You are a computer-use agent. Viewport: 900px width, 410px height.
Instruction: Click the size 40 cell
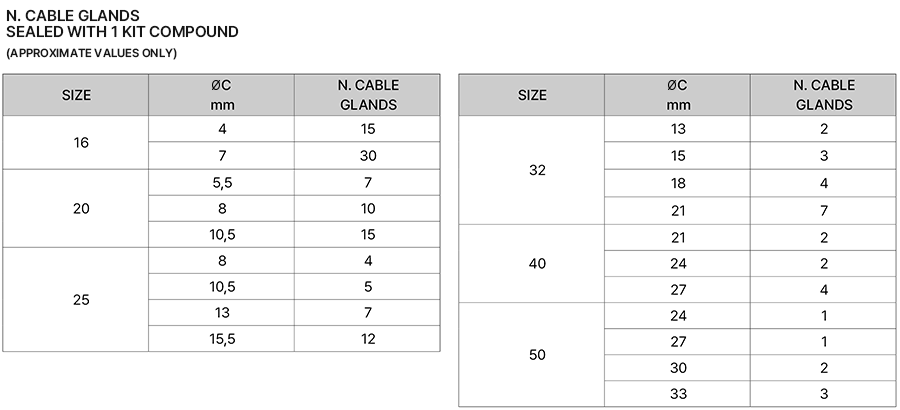537,264
